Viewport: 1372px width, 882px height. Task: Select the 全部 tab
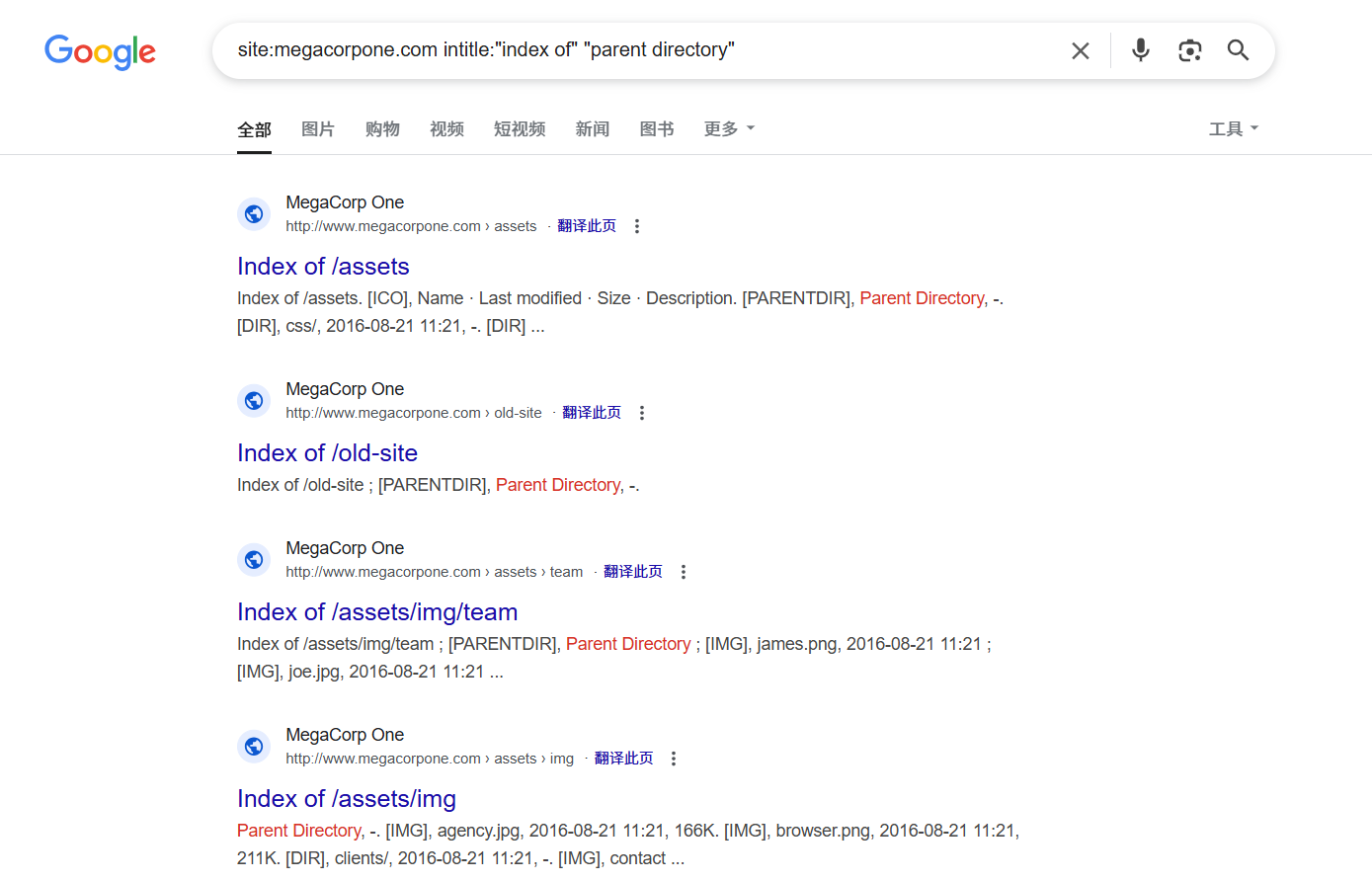point(254,129)
